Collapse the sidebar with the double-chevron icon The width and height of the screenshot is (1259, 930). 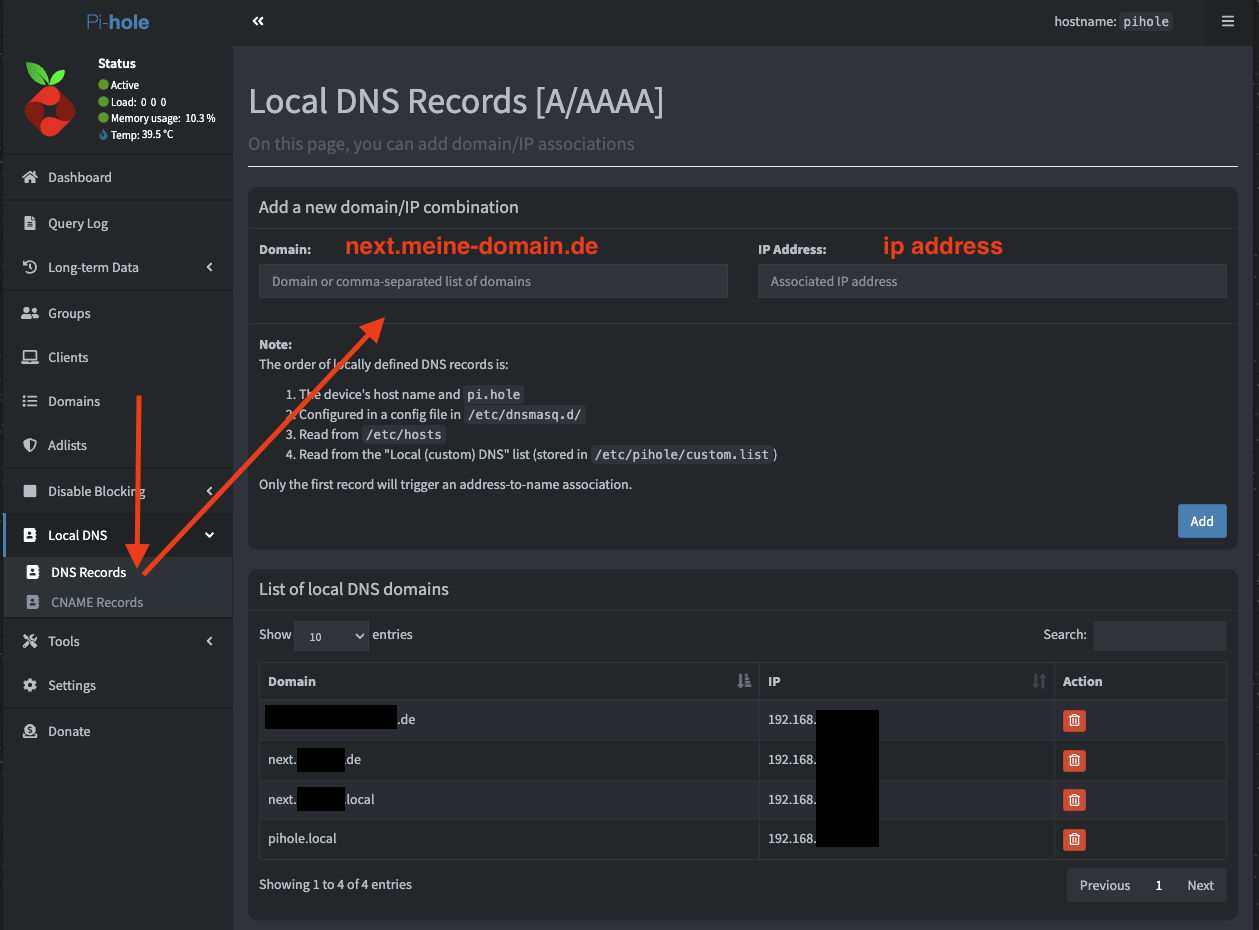click(x=257, y=20)
